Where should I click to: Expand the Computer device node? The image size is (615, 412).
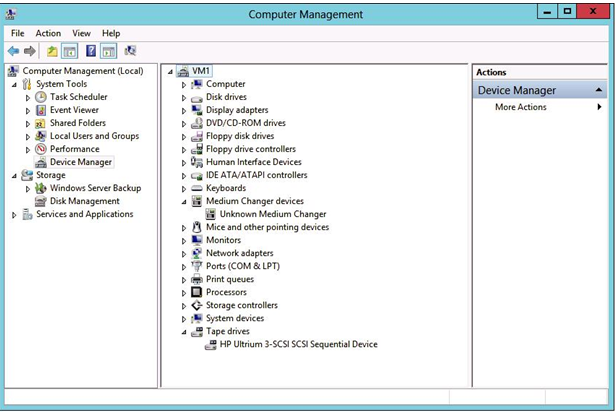click(184, 85)
